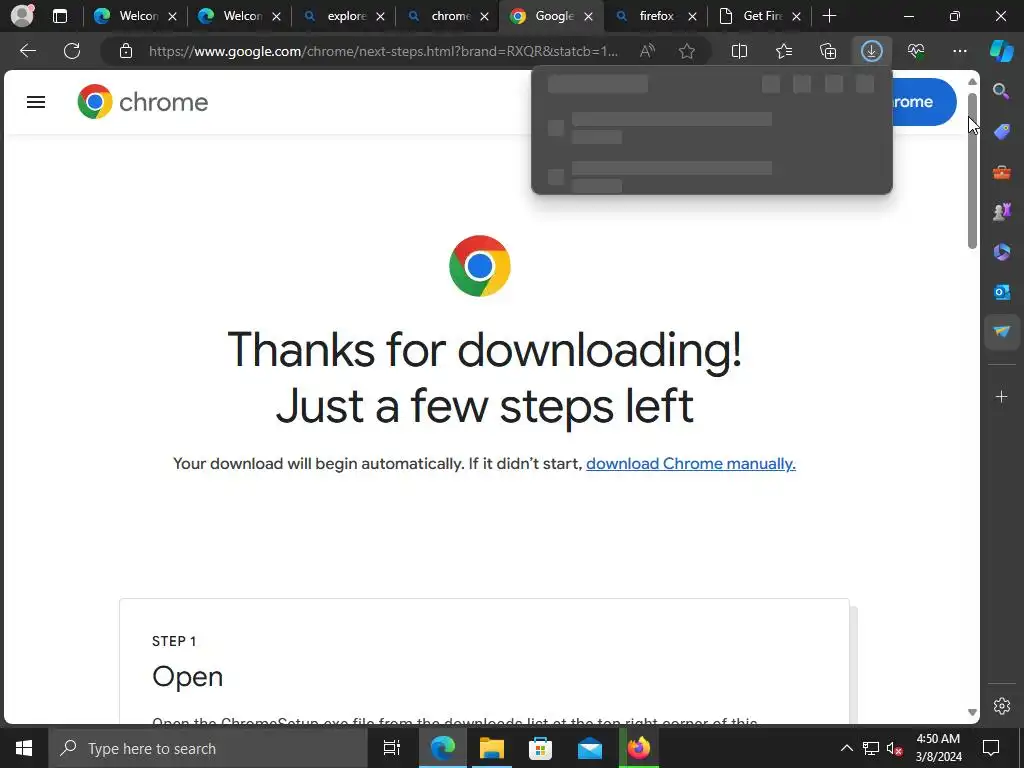Open split screen view
The image size is (1024, 768).
coord(739,51)
